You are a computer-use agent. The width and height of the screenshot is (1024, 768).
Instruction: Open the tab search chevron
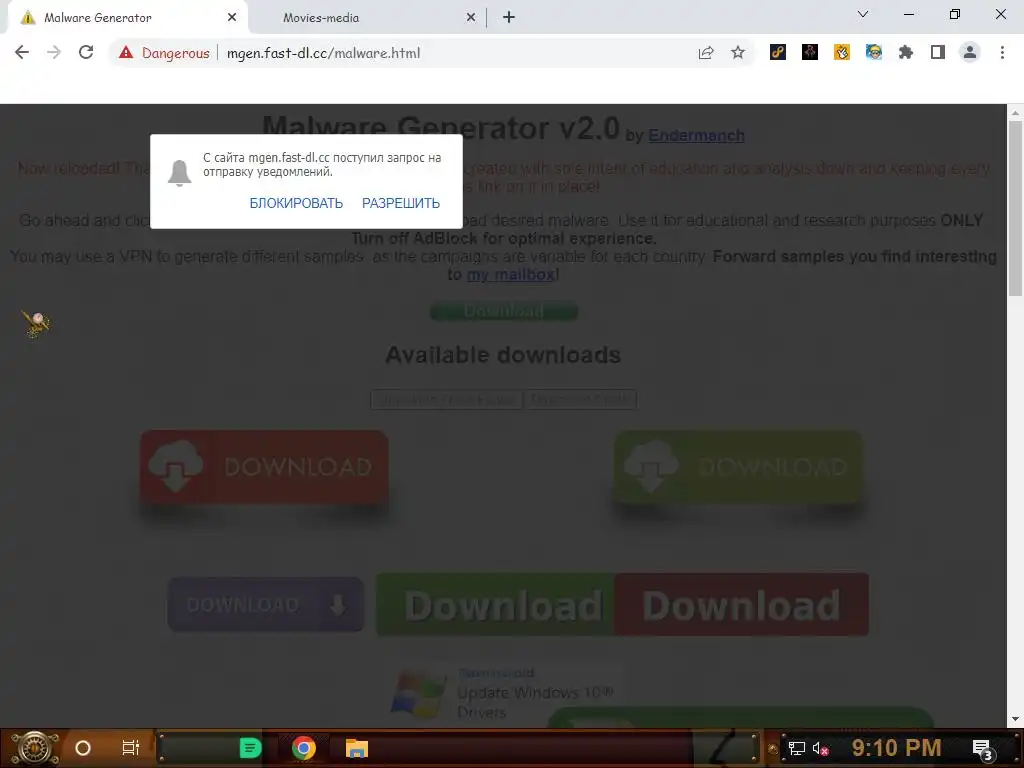(x=862, y=14)
